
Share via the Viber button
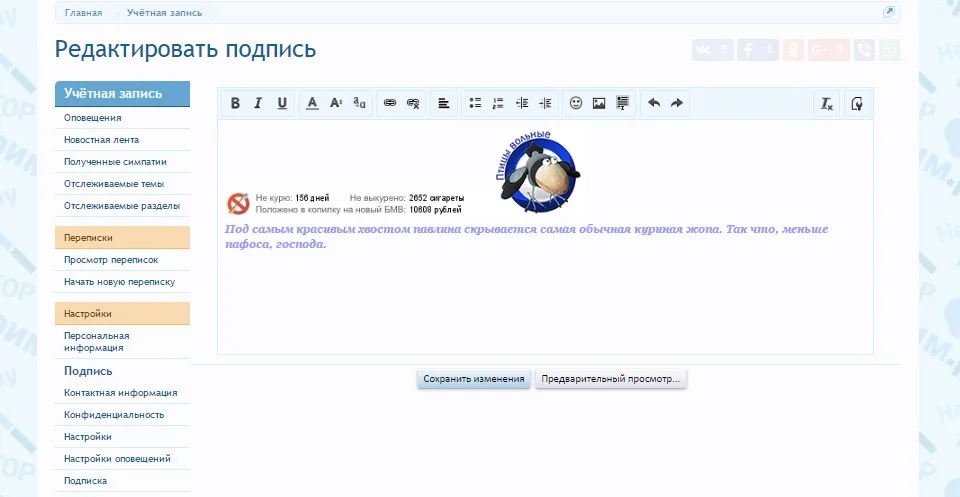click(864, 50)
